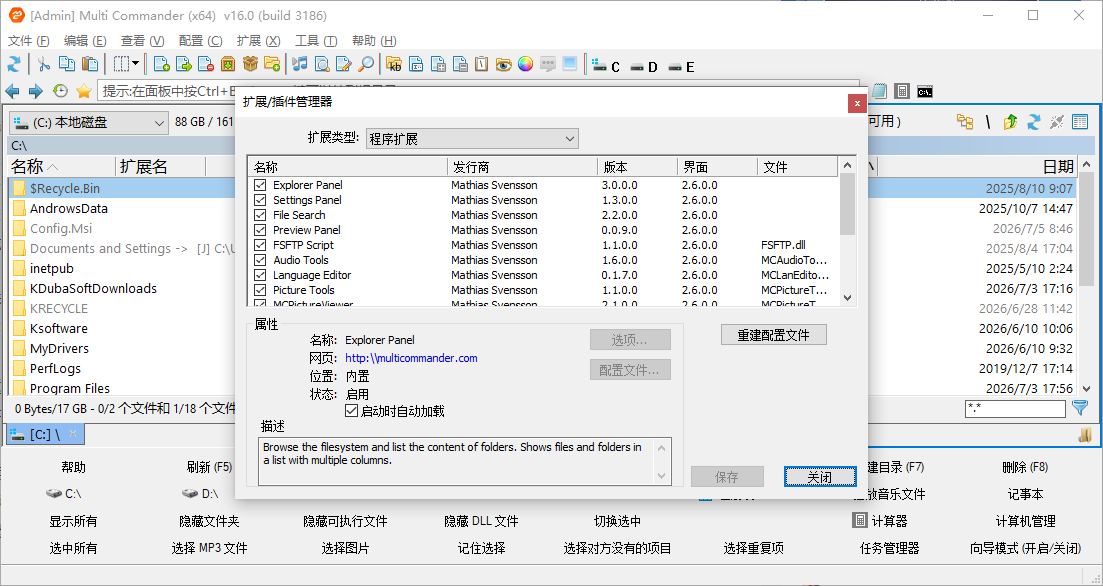Click the view file magnifier-on-page icon
This screenshot has width=1103, height=586.
(322, 65)
